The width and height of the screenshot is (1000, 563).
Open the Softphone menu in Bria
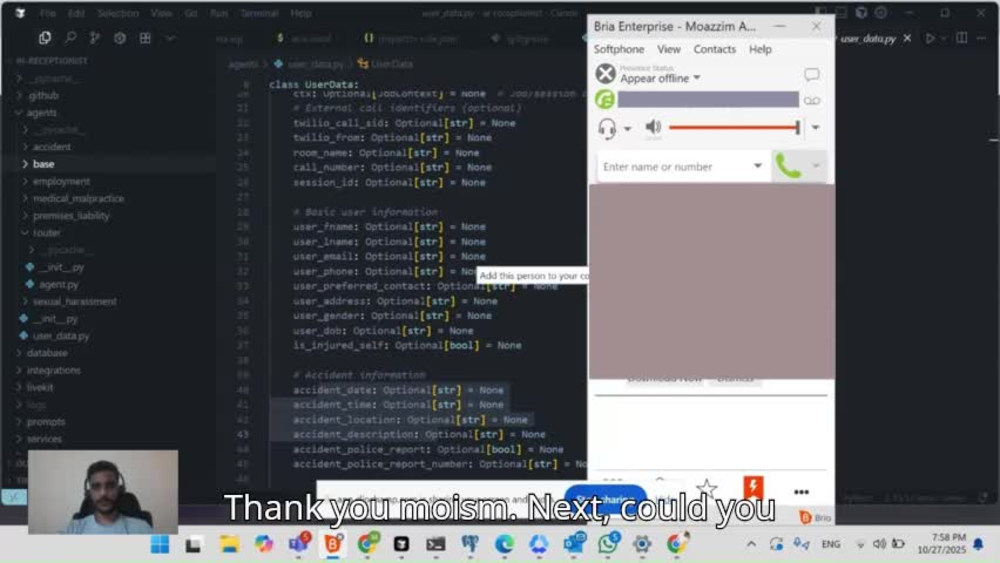click(619, 49)
